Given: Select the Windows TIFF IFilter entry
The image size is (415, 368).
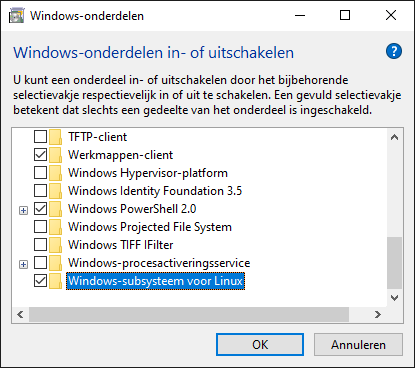Looking at the screenshot, I should [x=121, y=245].
